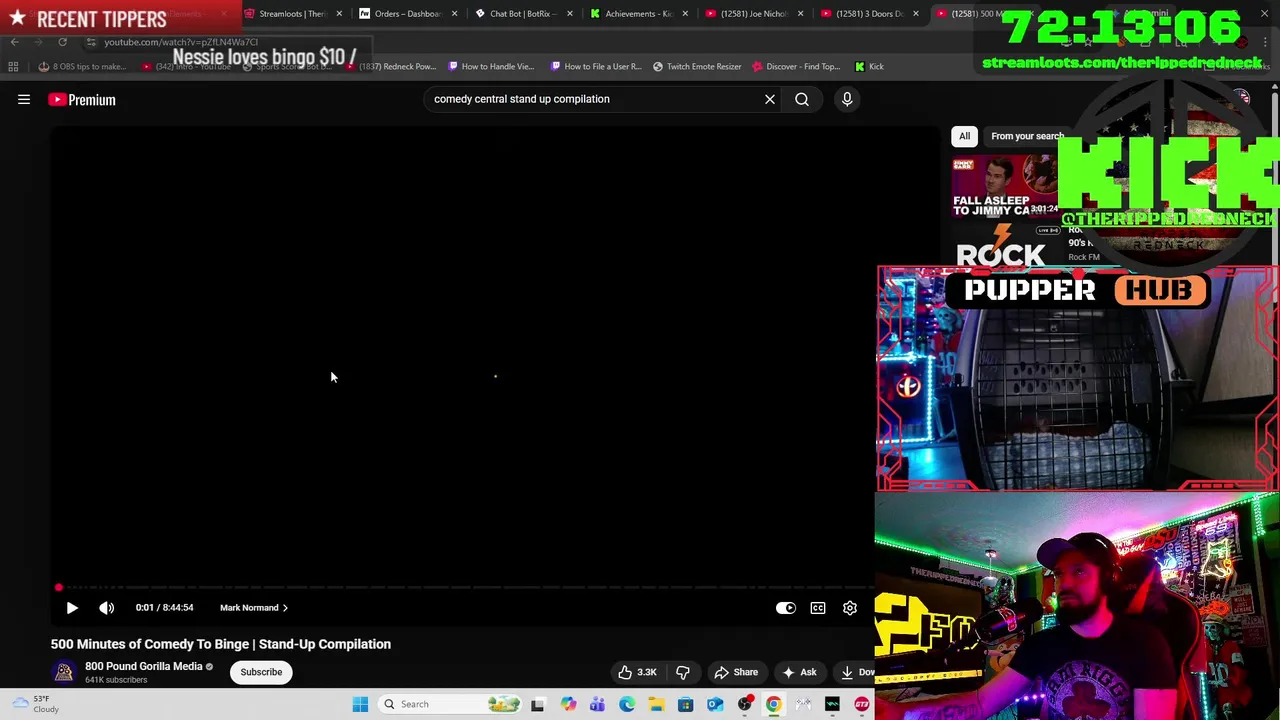Go to YouTube Premium home logo
The height and width of the screenshot is (720, 1280).
(82, 99)
